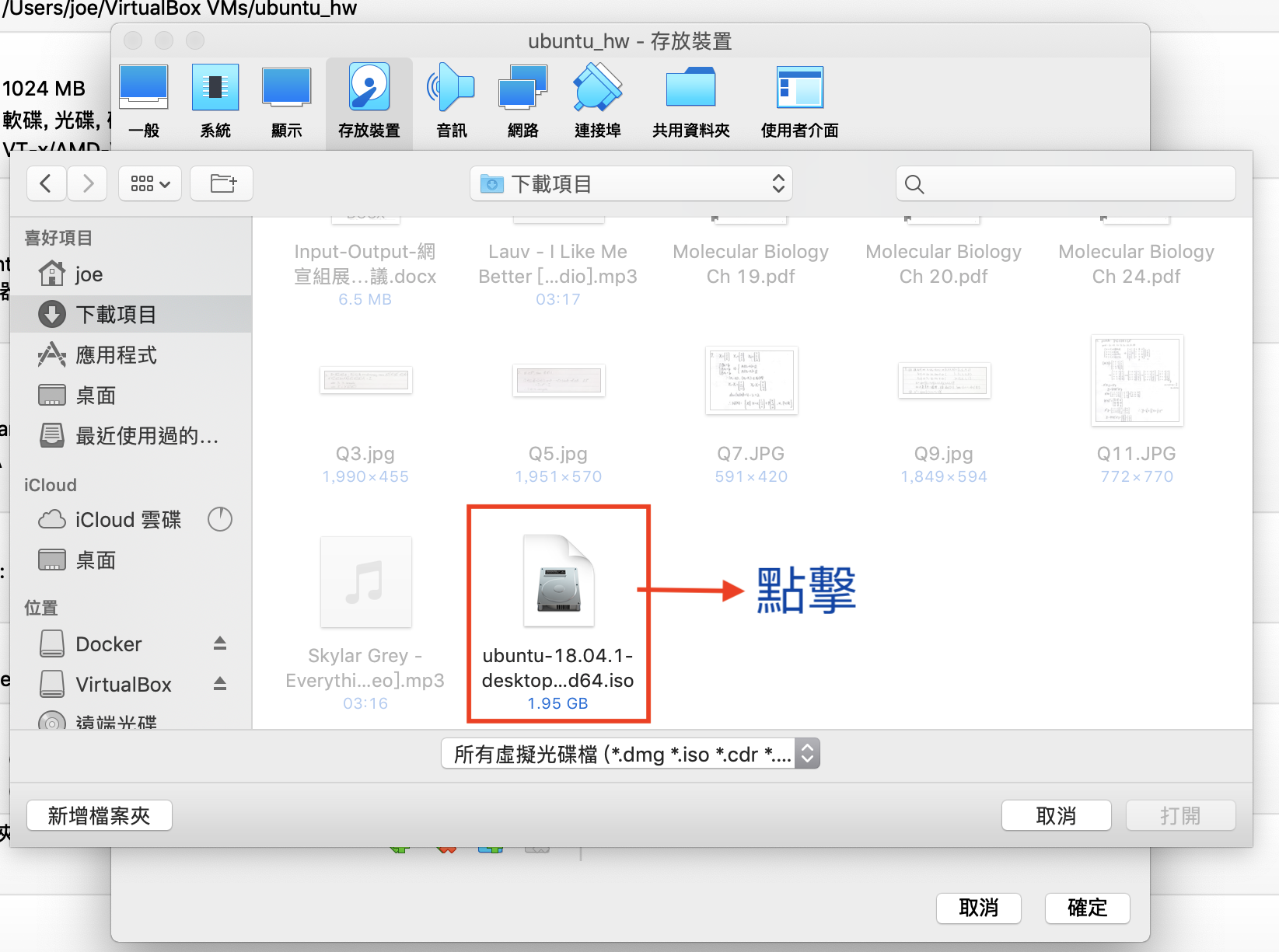
Task: Eject the VirtualBox volume
Action: [220, 684]
